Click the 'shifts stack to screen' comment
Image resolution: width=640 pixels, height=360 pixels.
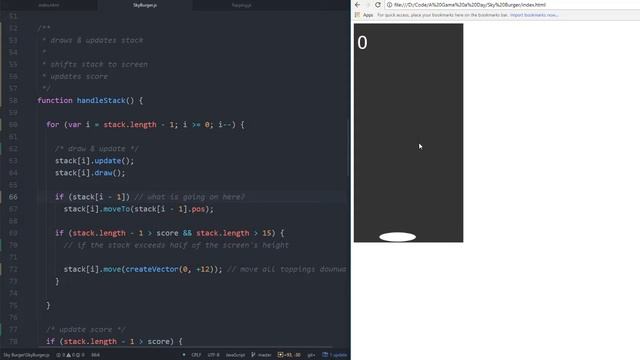95,64
